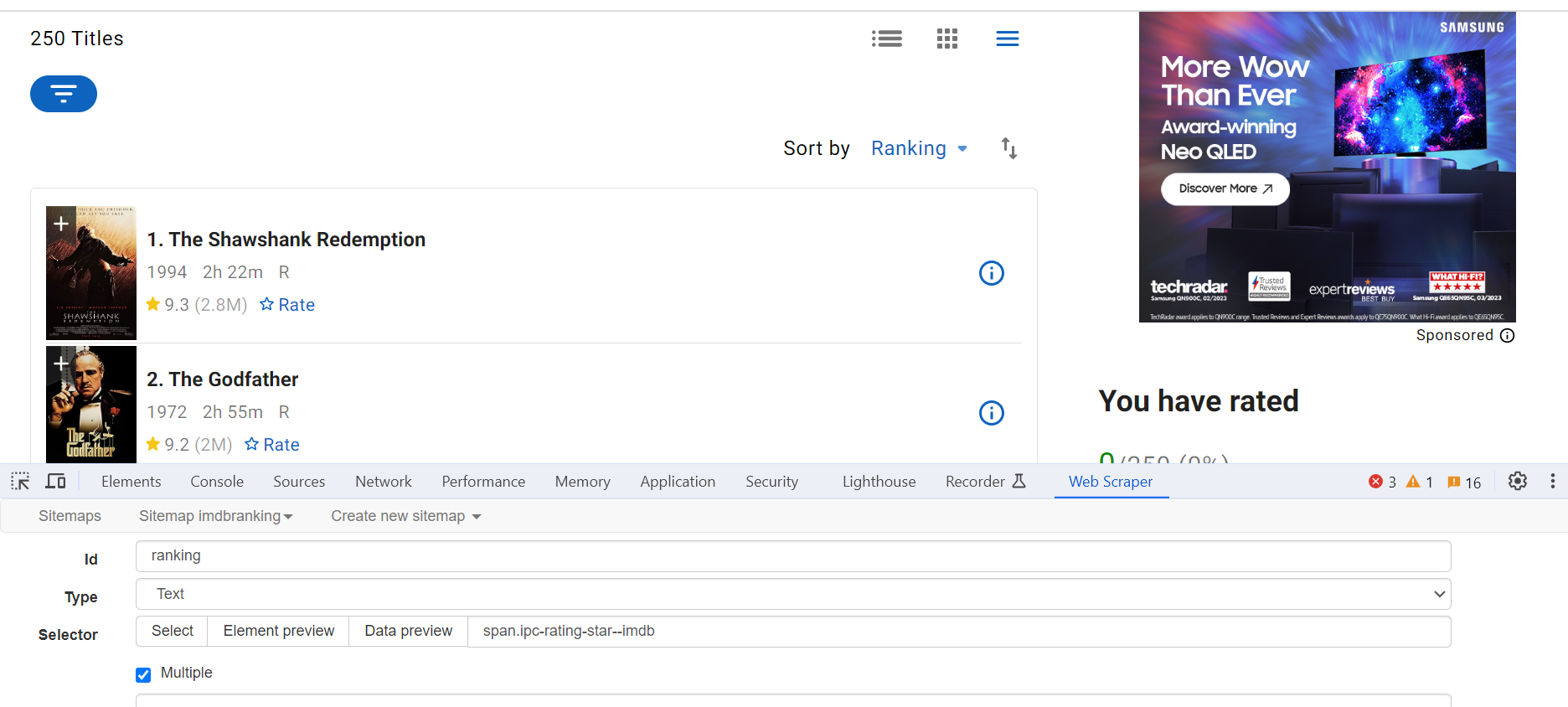The width and height of the screenshot is (1568, 707).
Task: Click the Id input field
Action: [x=792, y=556]
